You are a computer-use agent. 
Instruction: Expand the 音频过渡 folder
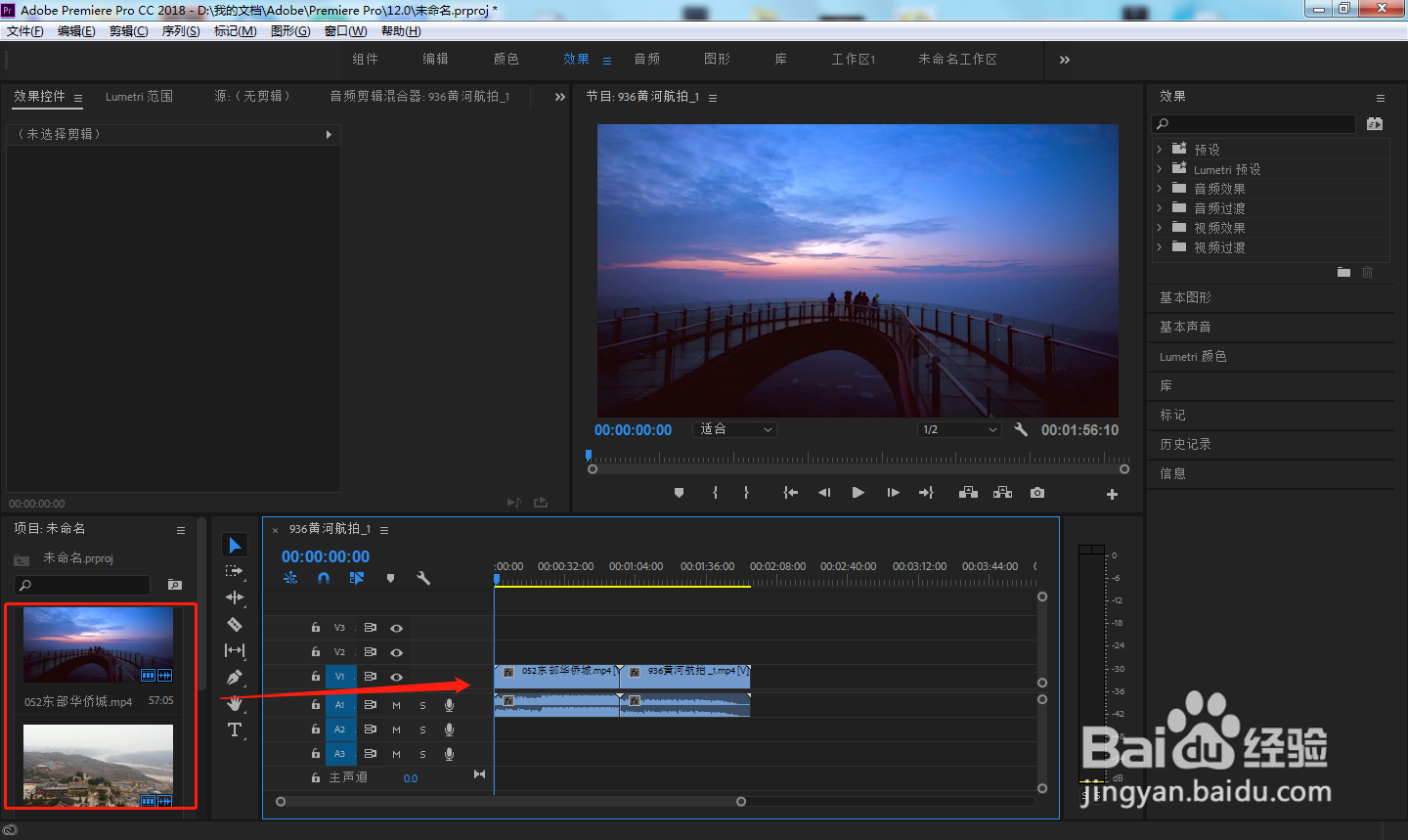[1160, 207]
